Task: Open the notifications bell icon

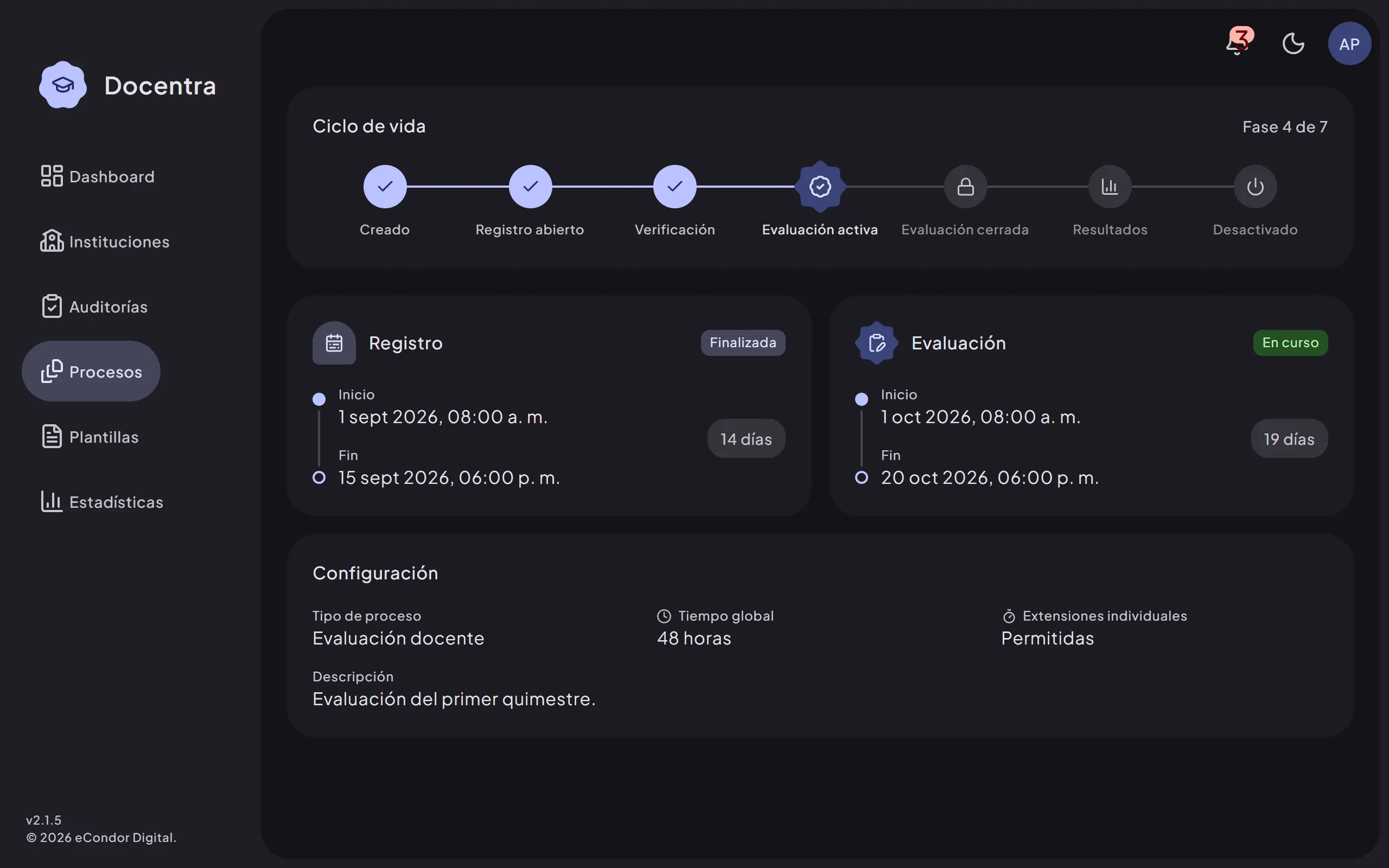Action: pyautogui.click(x=1238, y=43)
